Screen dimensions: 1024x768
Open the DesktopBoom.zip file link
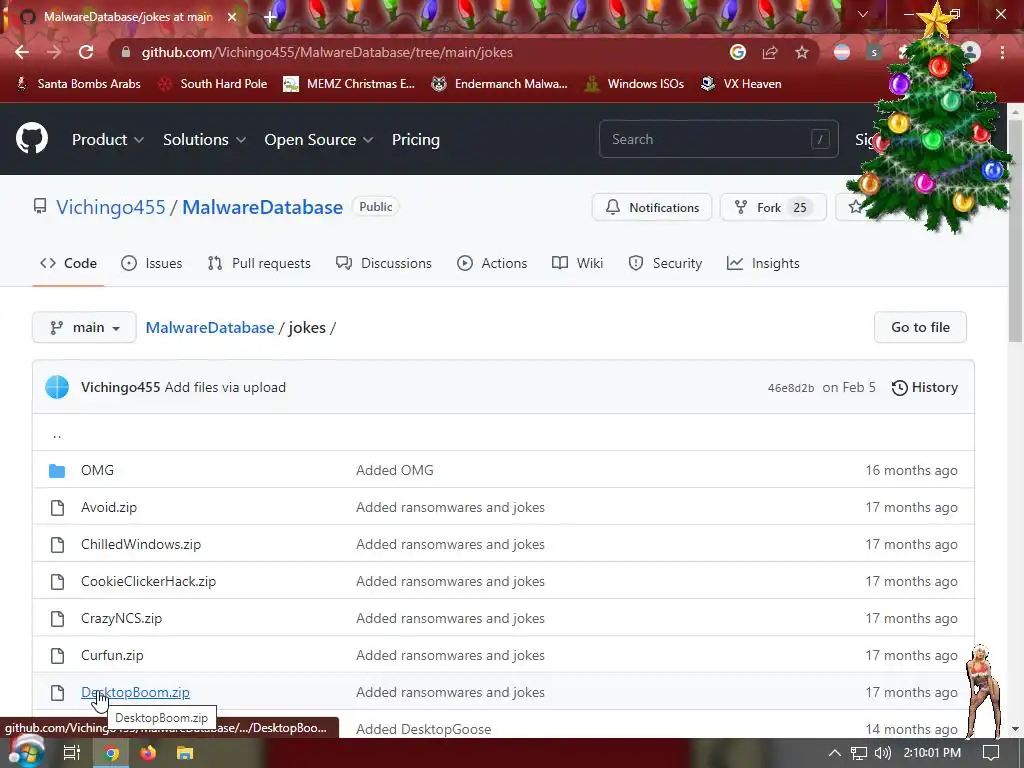pyautogui.click(x=135, y=692)
